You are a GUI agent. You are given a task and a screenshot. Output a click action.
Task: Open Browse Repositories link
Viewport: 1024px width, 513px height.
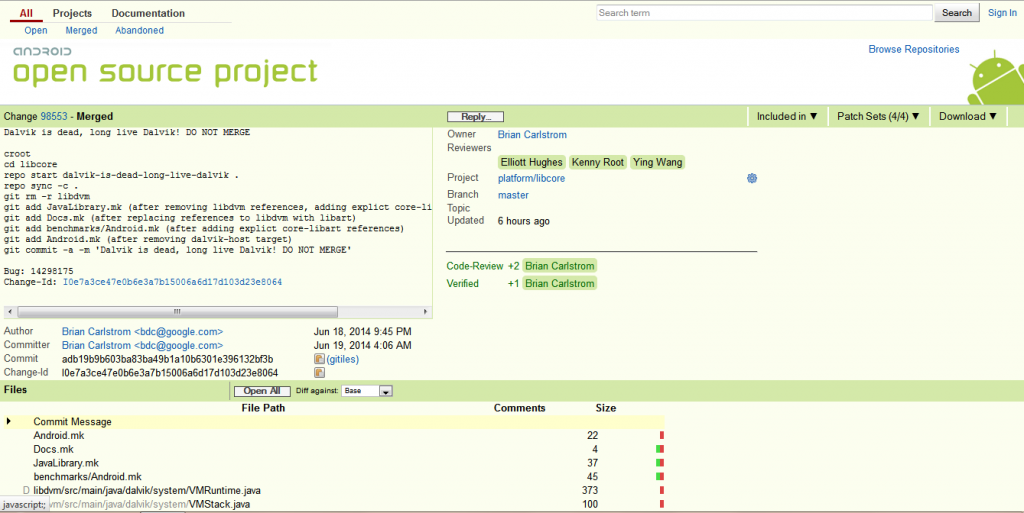tap(914, 49)
